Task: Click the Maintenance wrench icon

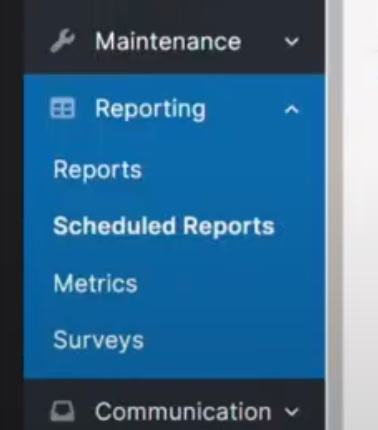Action: point(62,41)
